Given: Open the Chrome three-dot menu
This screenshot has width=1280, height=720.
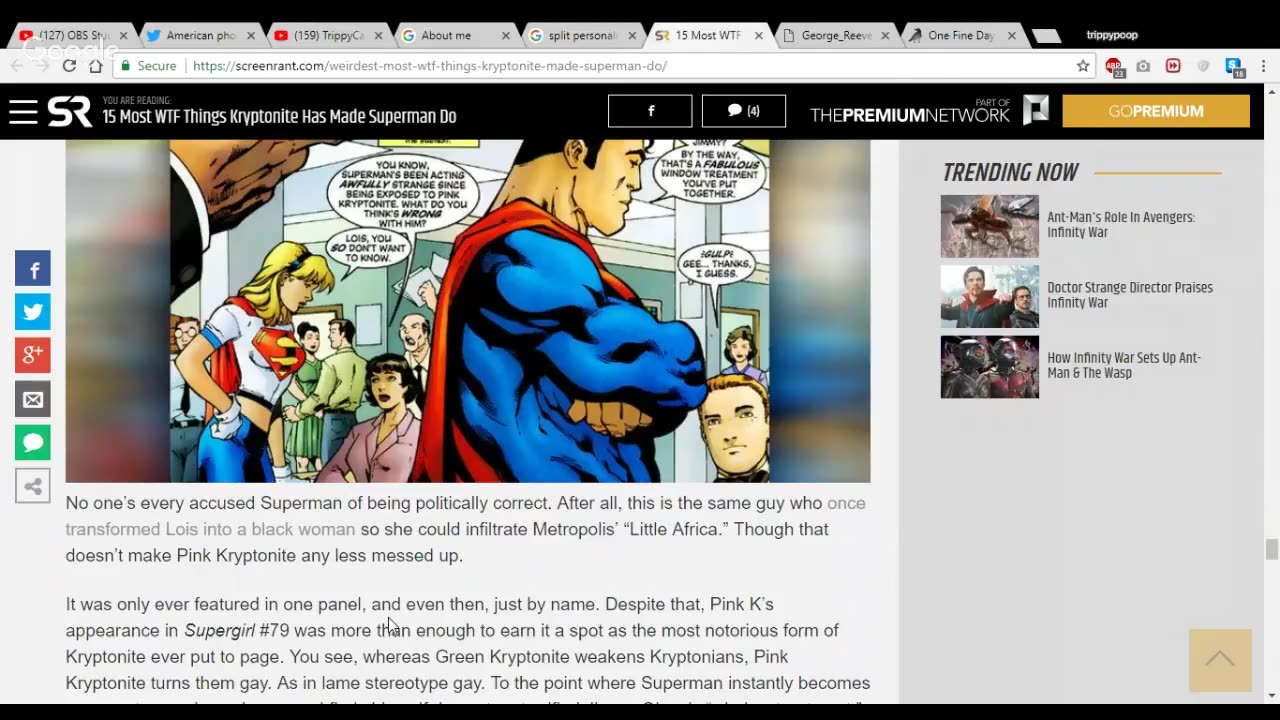Looking at the screenshot, I should coord(1264,66).
